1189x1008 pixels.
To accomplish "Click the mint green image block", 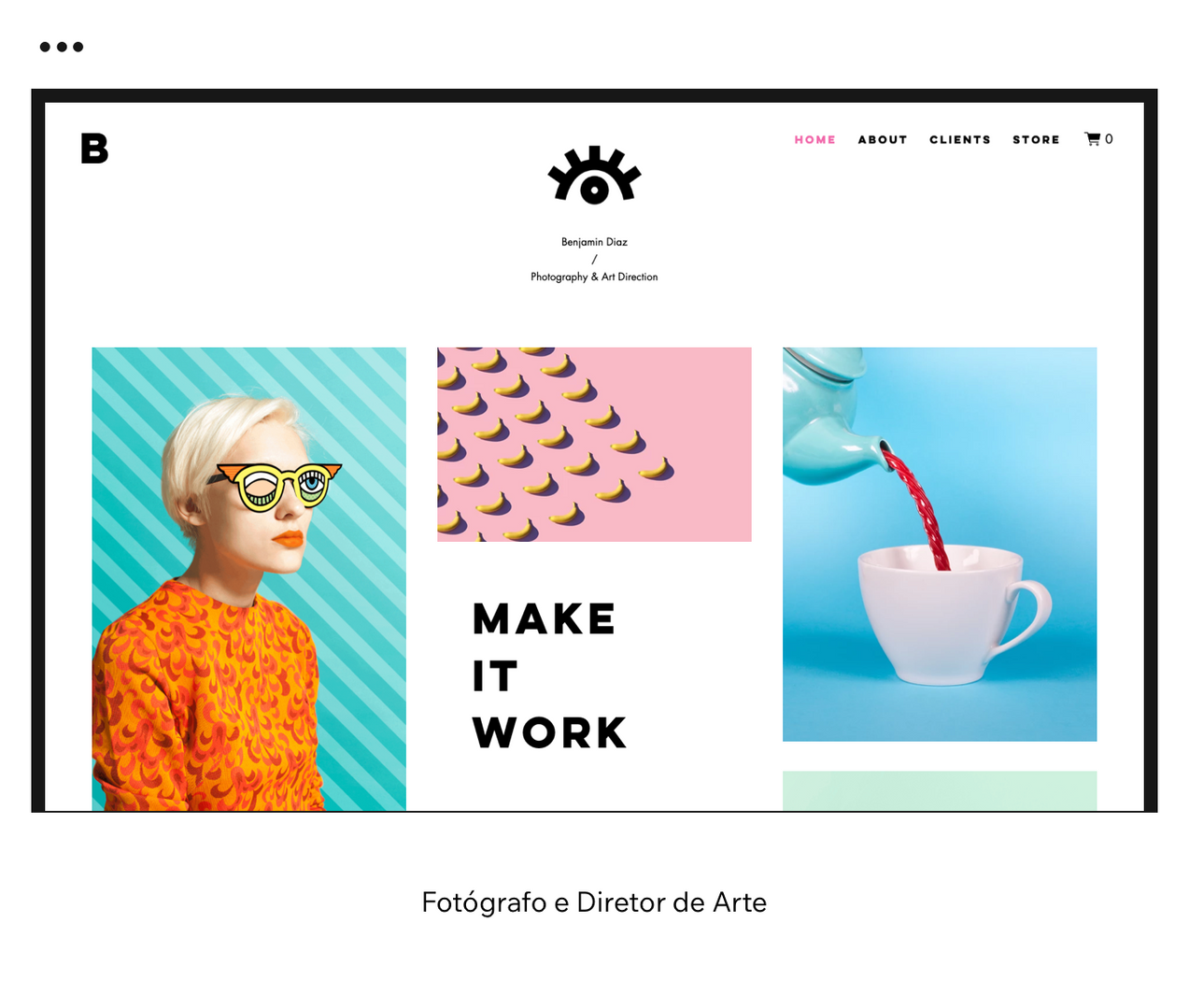I will [x=940, y=790].
